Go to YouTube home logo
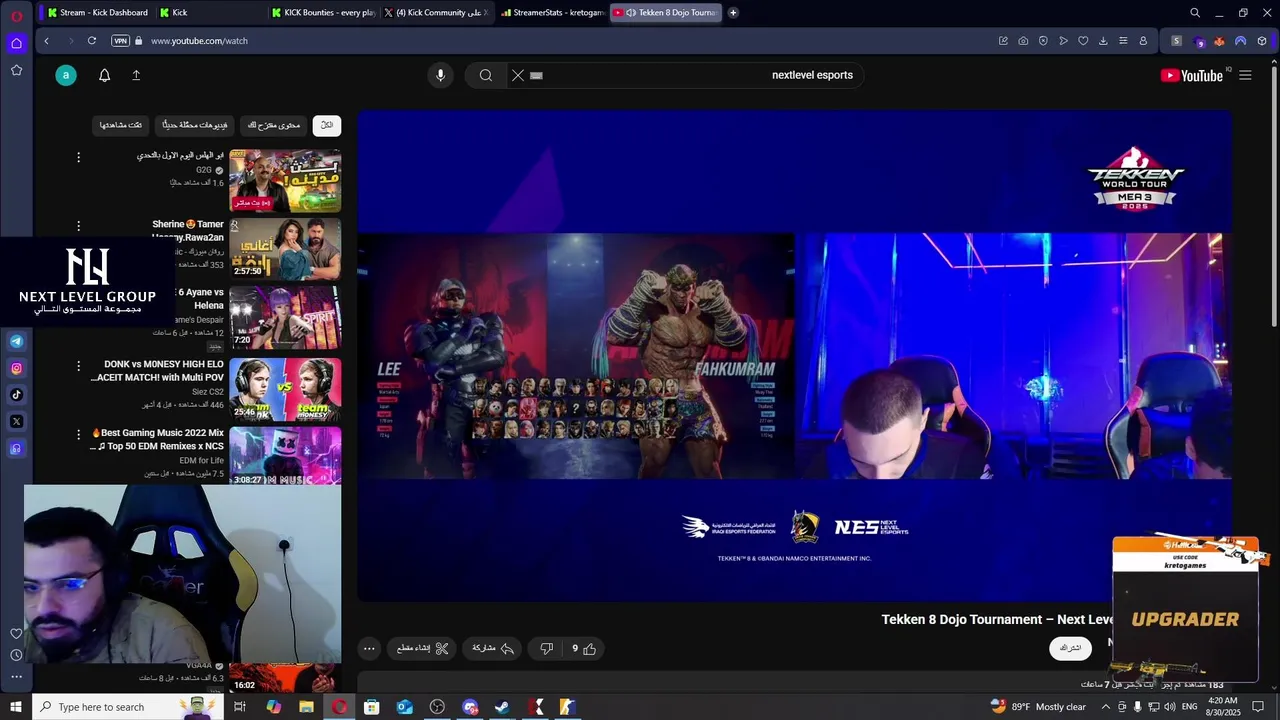The image size is (1280, 720). pos(1192,75)
